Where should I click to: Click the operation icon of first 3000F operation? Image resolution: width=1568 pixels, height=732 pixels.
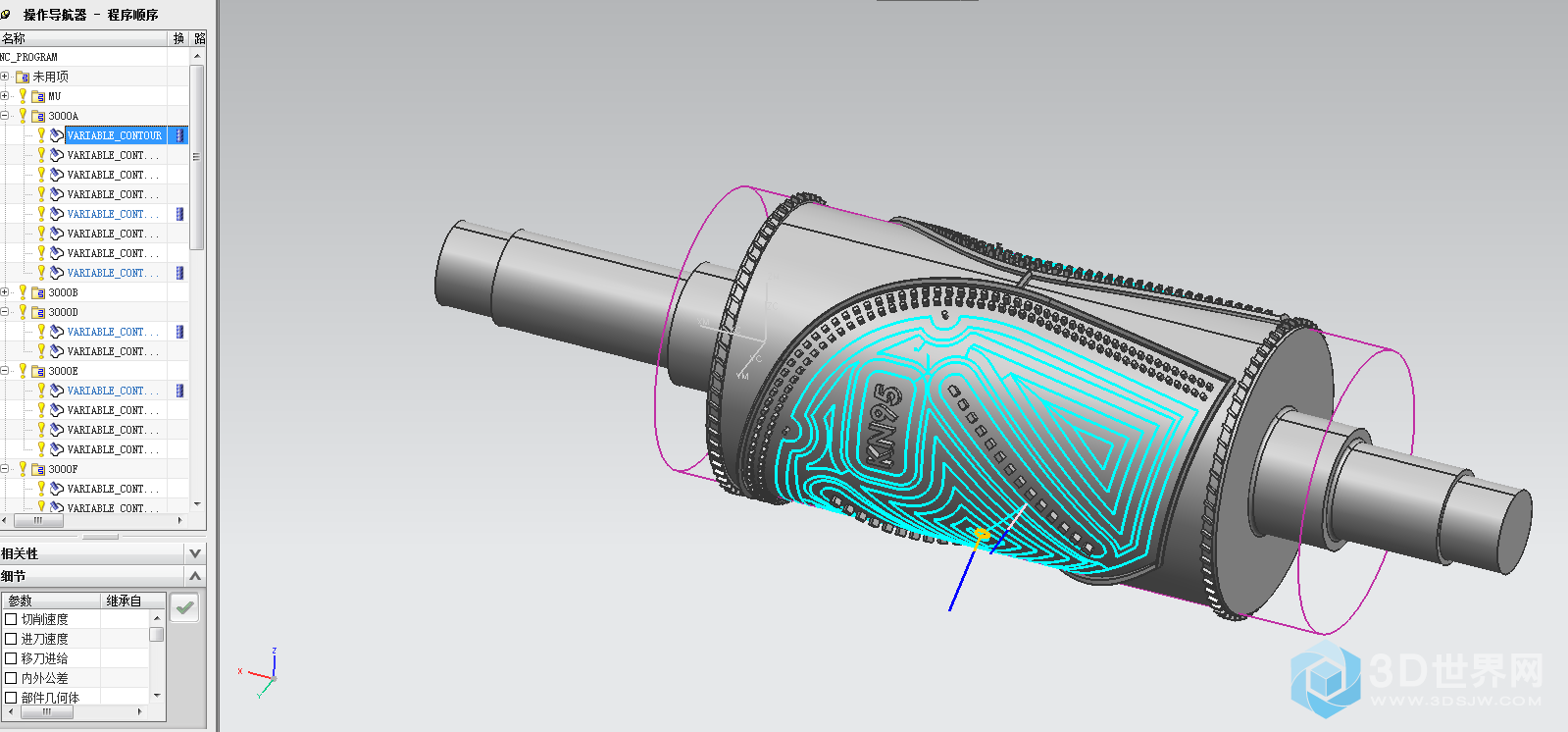(57, 489)
